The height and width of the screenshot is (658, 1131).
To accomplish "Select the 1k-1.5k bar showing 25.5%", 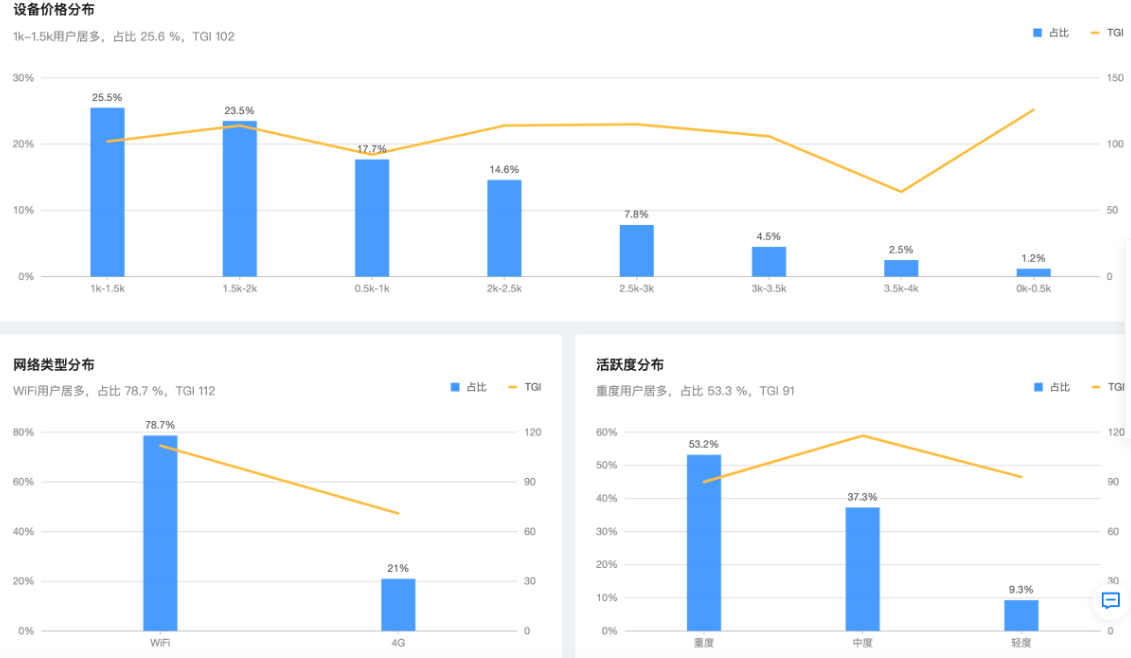I will click(x=107, y=190).
